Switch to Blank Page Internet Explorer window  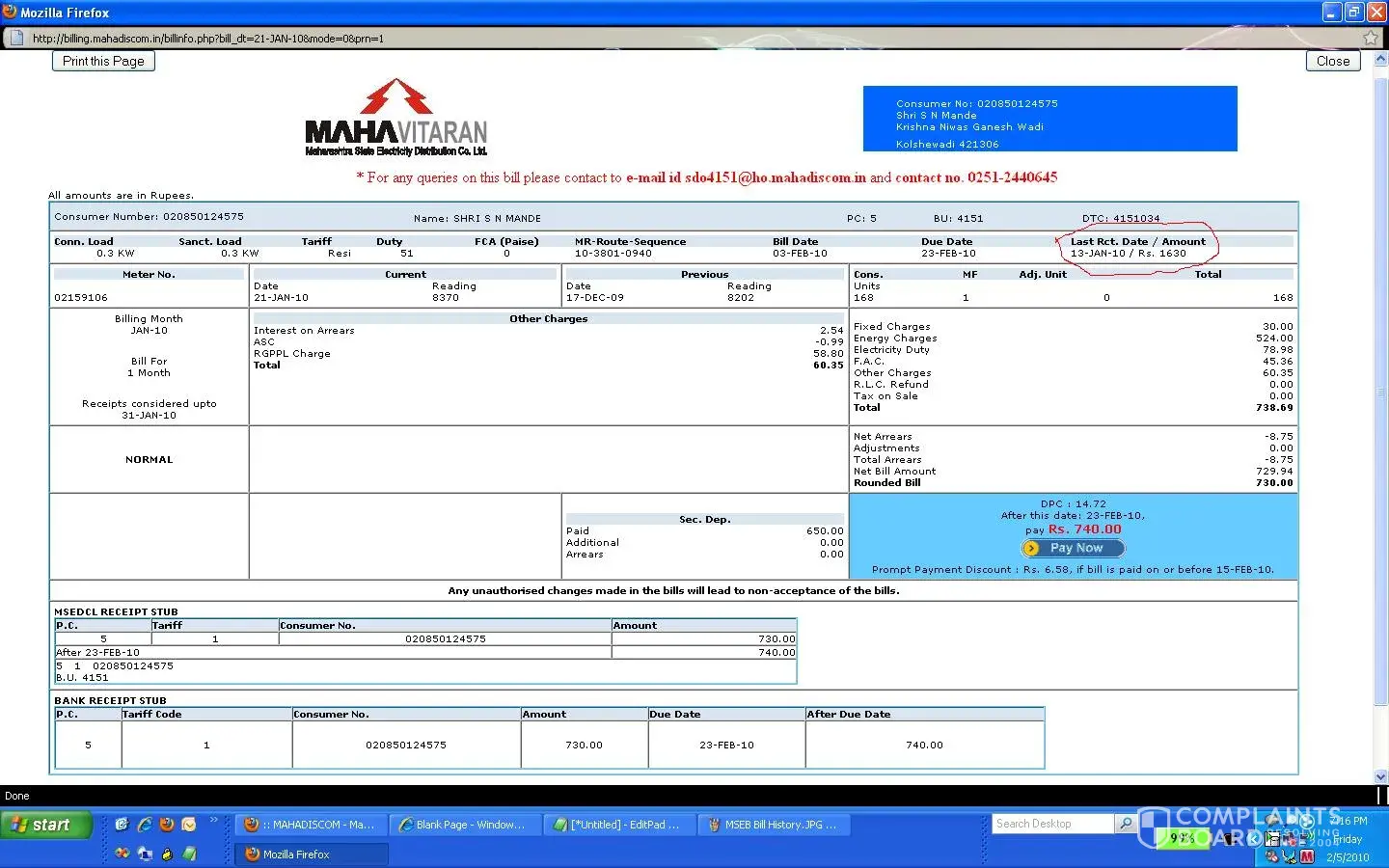click(463, 825)
